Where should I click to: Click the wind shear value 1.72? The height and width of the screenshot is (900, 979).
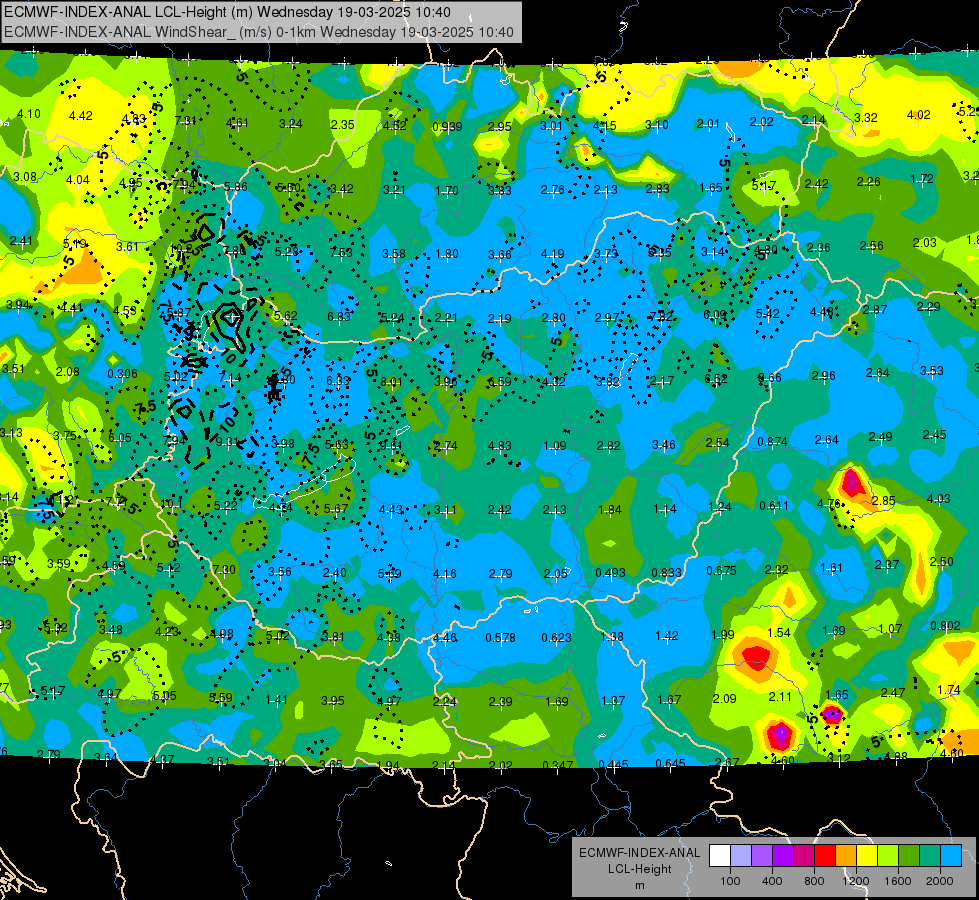point(922,179)
